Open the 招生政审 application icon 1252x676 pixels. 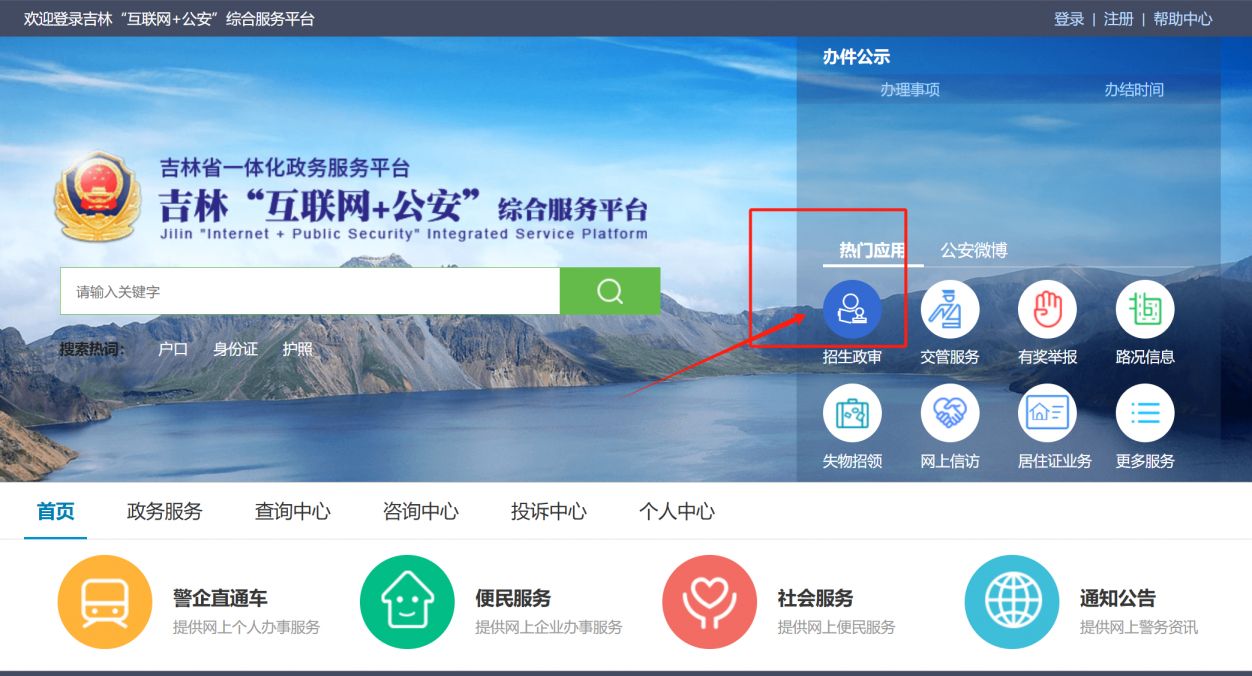852,309
